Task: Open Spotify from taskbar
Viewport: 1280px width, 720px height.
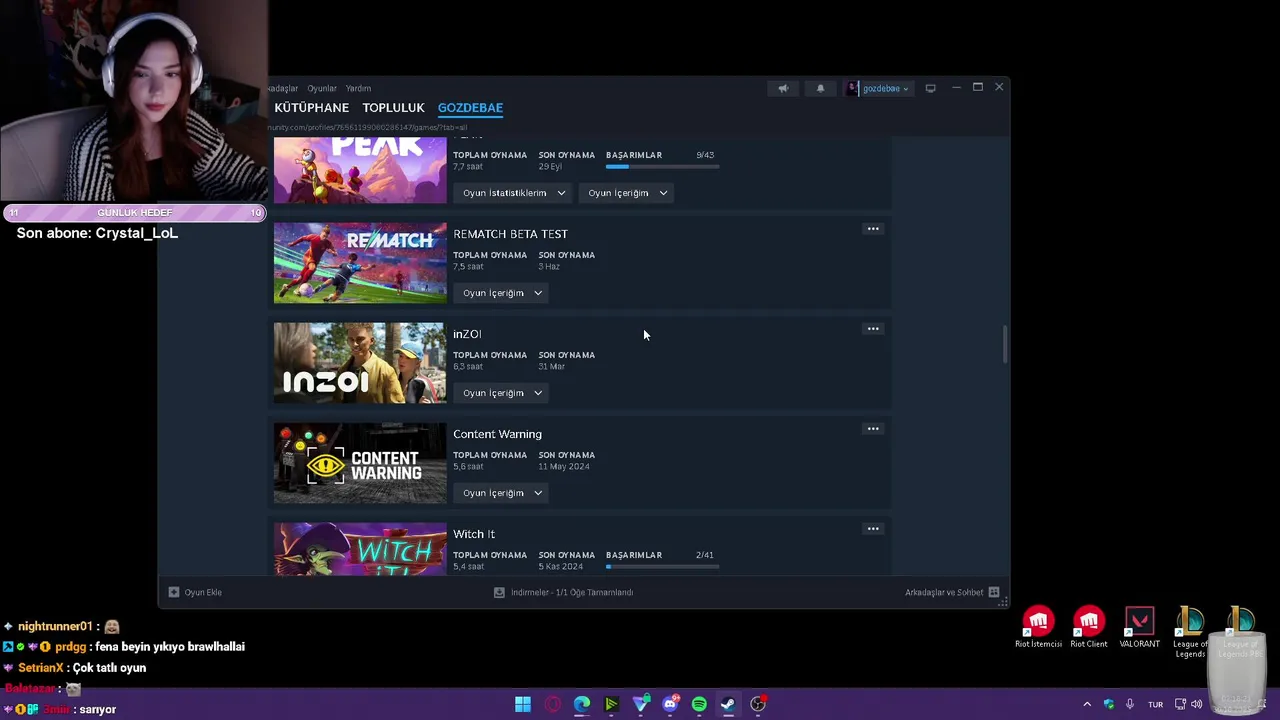Action: tap(699, 704)
